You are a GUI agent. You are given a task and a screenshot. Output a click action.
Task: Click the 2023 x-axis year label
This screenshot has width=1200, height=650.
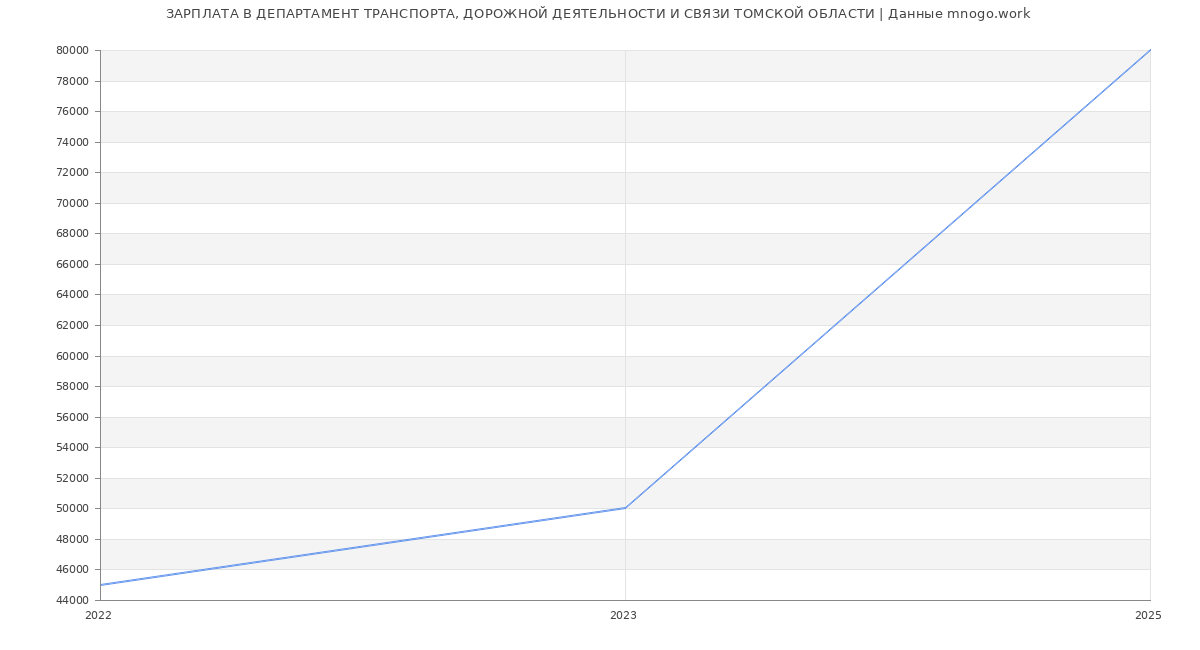(x=623, y=615)
